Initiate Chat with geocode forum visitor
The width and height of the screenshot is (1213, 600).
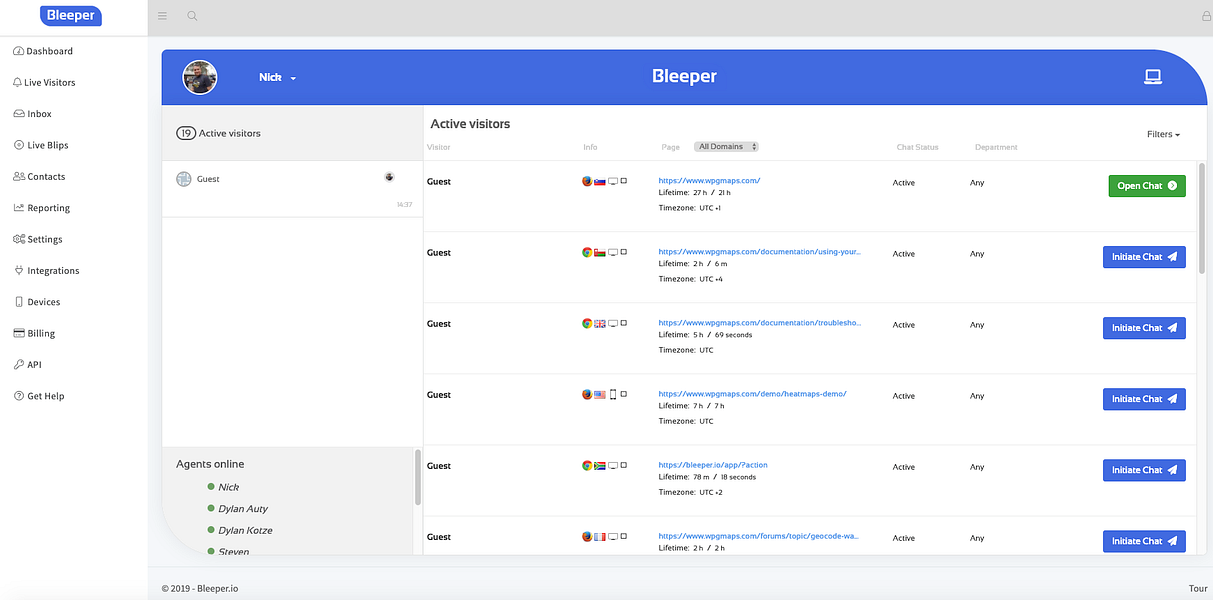[x=1144, y=541]
